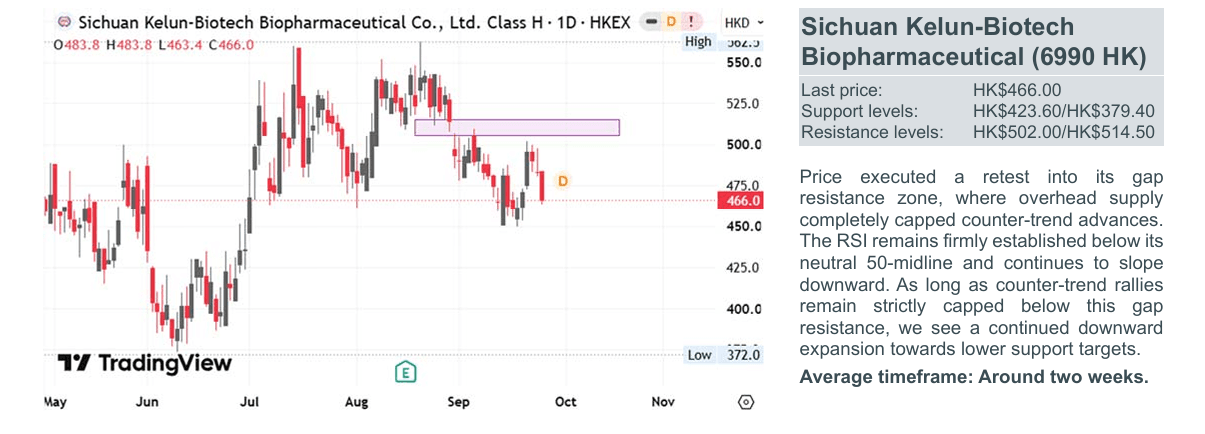The height and width of the screenshot is (434, 1205).
Task: Click the orange D badge beside HKEX
Action: [x=670, y=22]
